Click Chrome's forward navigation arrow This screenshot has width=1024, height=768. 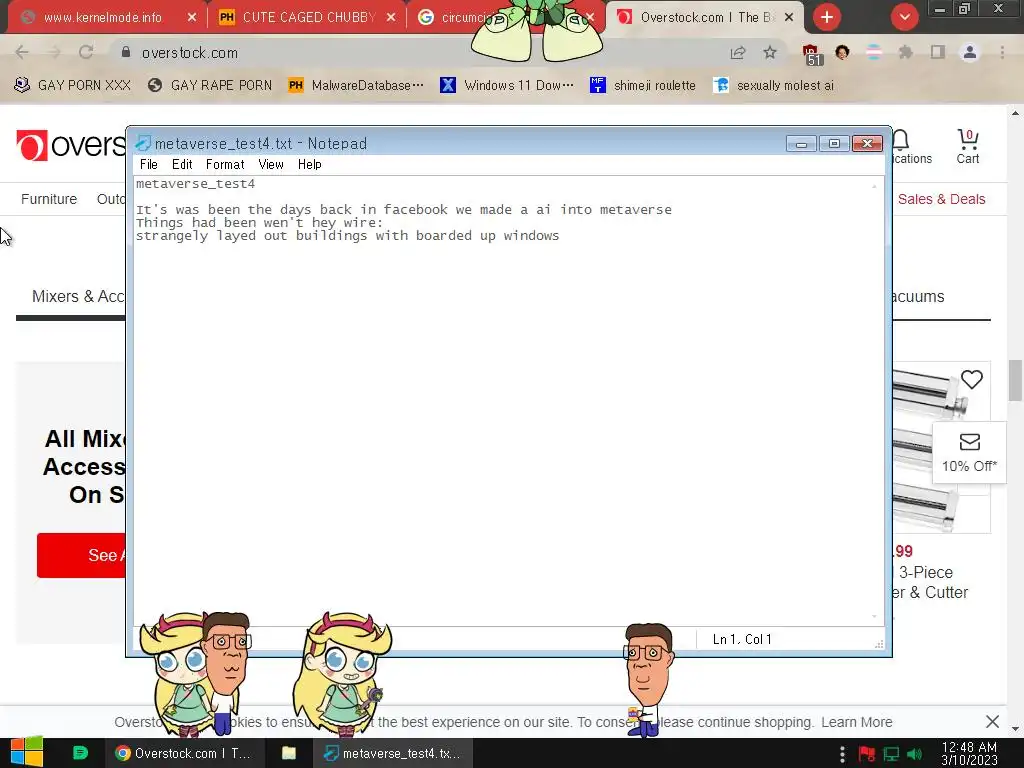(x=54, y=52)
